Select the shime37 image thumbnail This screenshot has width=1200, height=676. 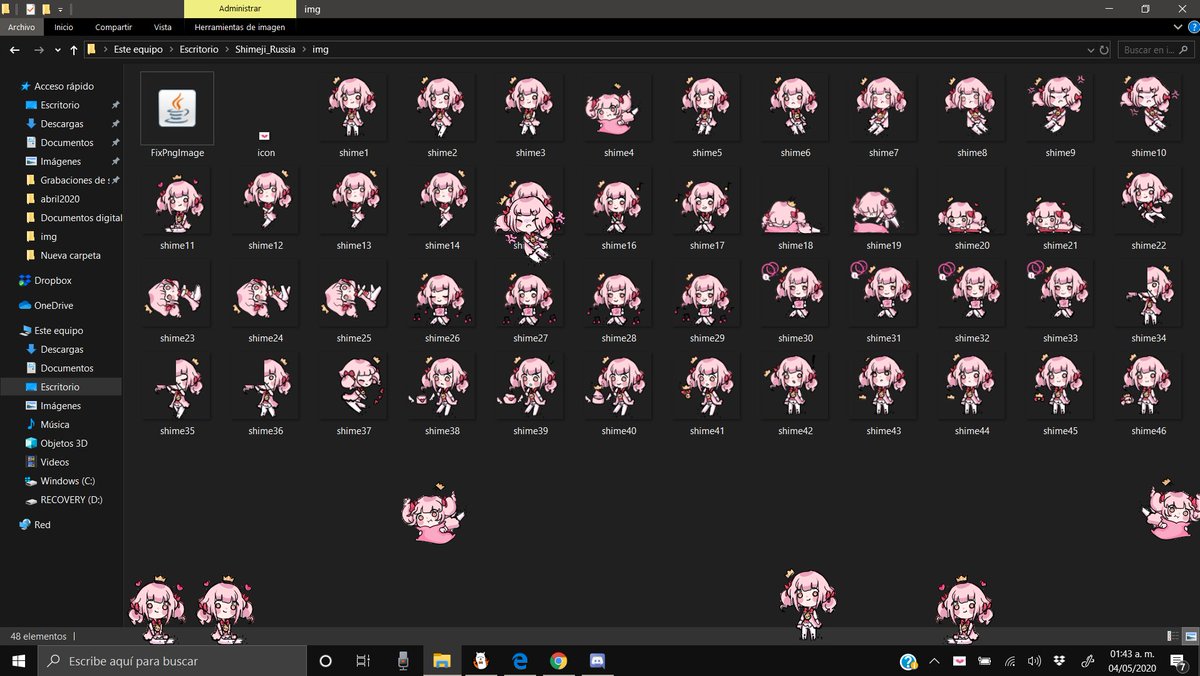353,387
